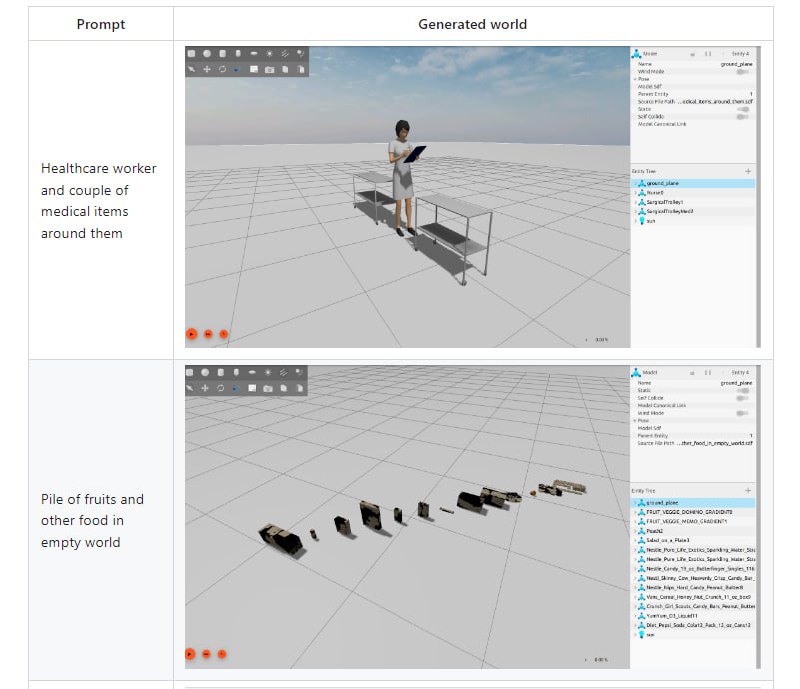
Task: Select the Sphere shape tool in top scene
Action: (207, 53)
